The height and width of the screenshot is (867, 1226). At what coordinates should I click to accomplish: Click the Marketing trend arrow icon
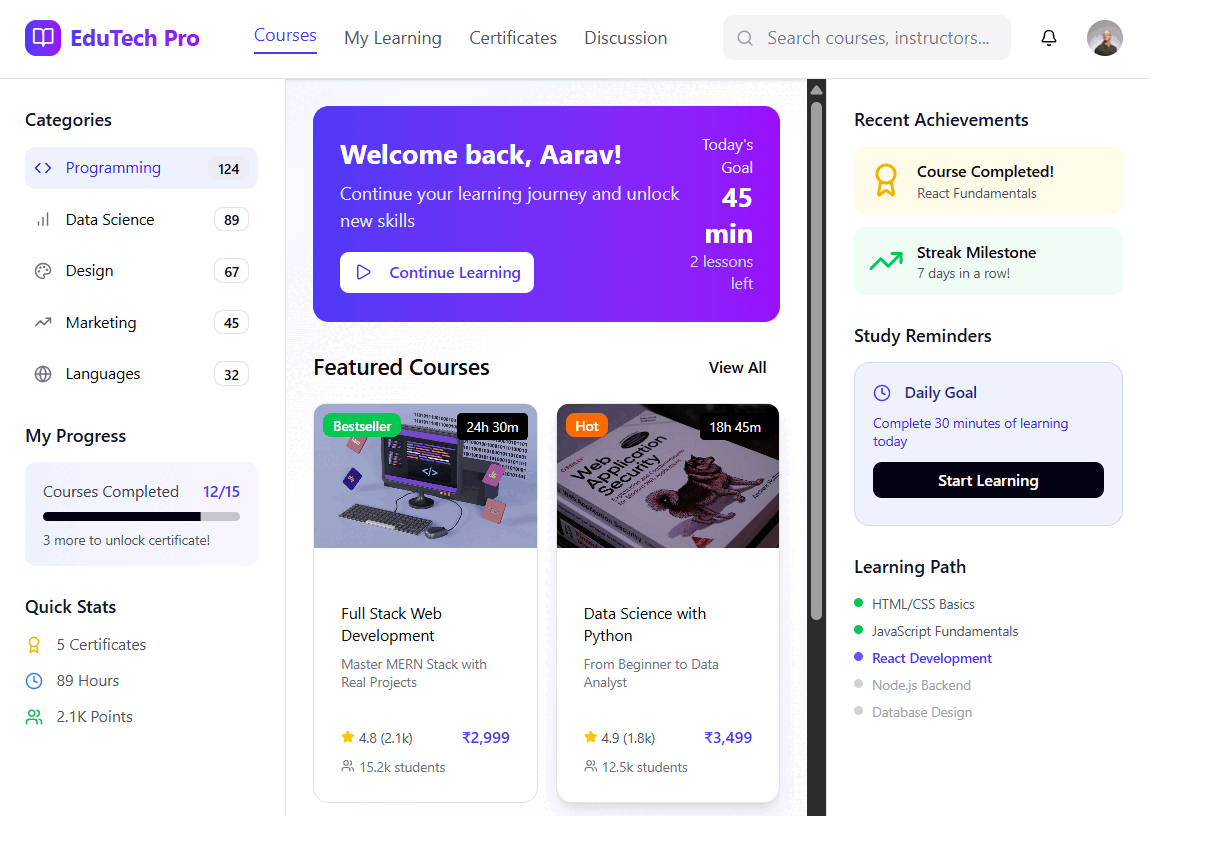click(x=43, y=323)
